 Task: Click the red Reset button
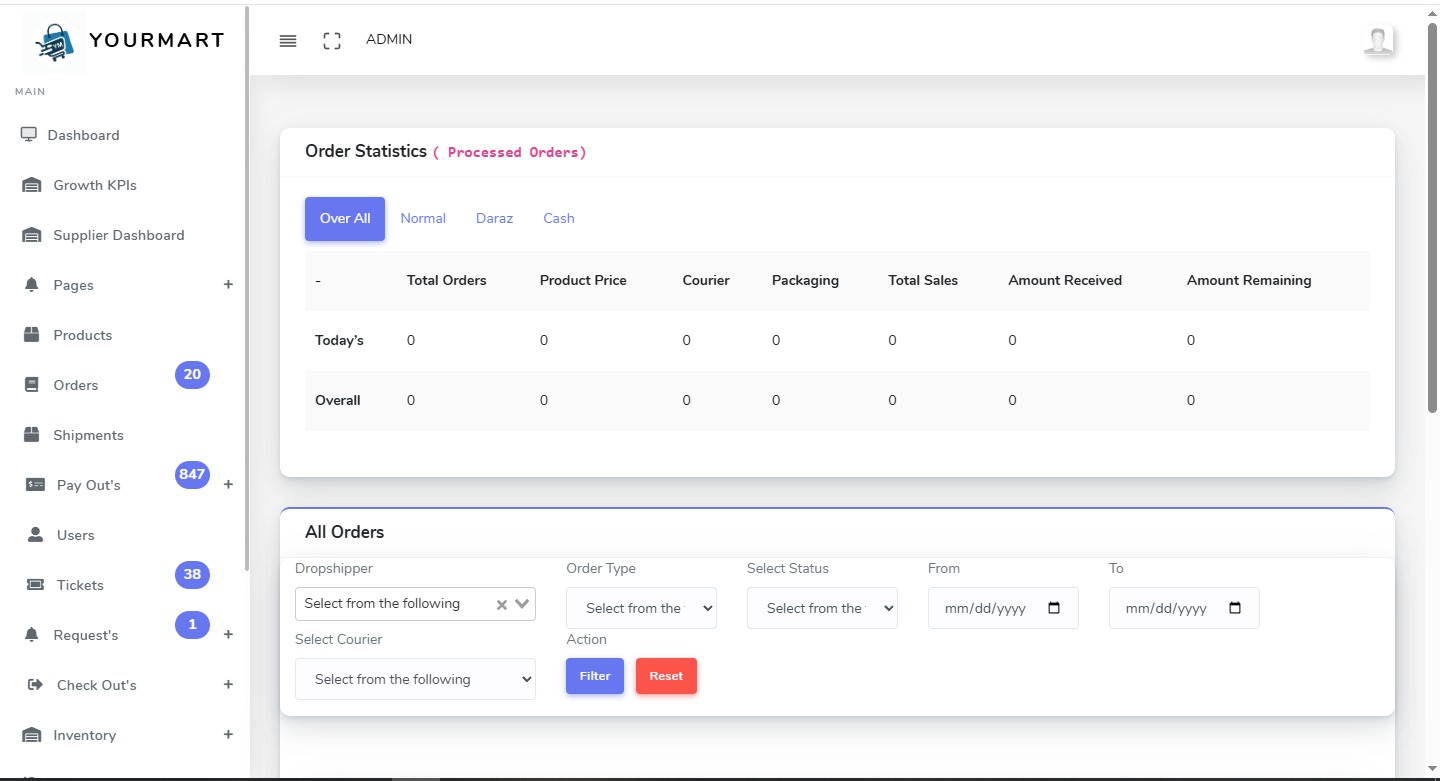click(x=666, y=676)
